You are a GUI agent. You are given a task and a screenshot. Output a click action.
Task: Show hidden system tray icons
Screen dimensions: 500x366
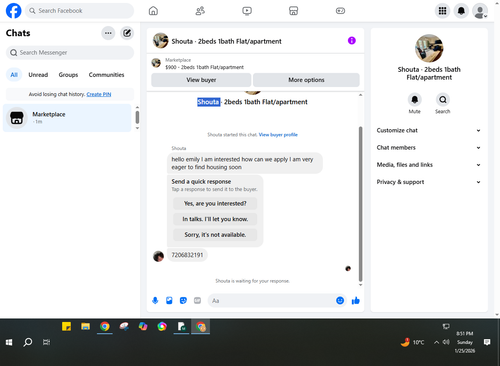tap(436, 342)
